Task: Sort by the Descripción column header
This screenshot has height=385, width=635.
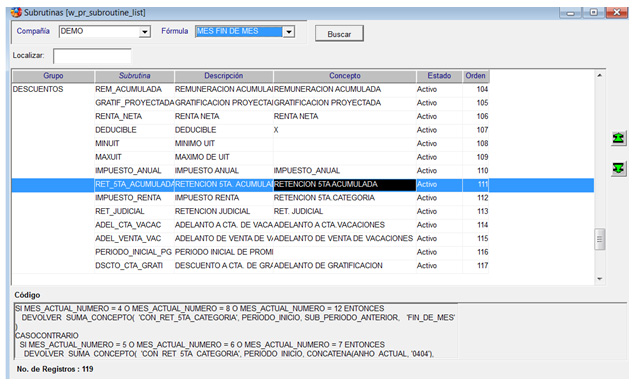Action: [x=224, y=76]
